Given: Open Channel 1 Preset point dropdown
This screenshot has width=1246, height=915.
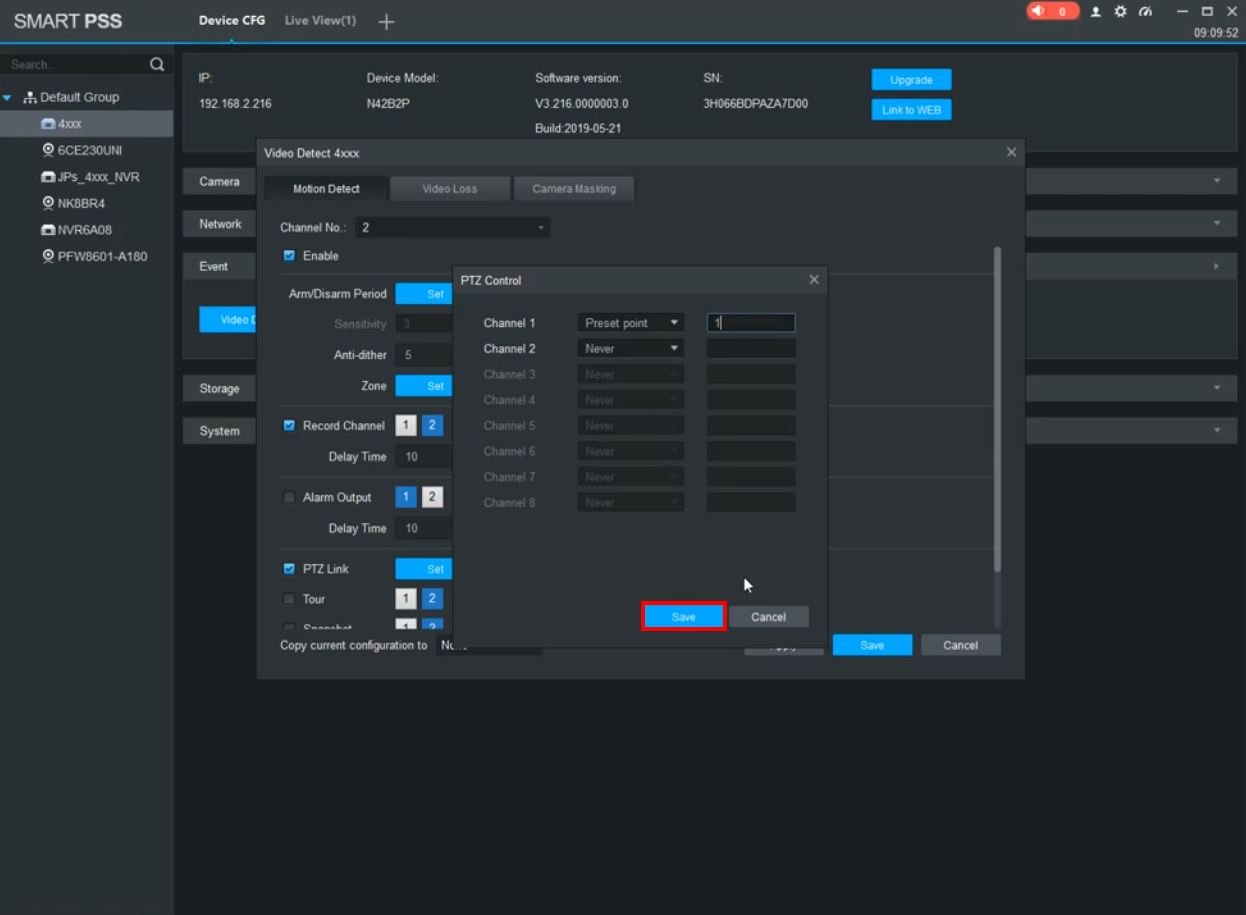Looking at the screenshot, I should 631,323.
